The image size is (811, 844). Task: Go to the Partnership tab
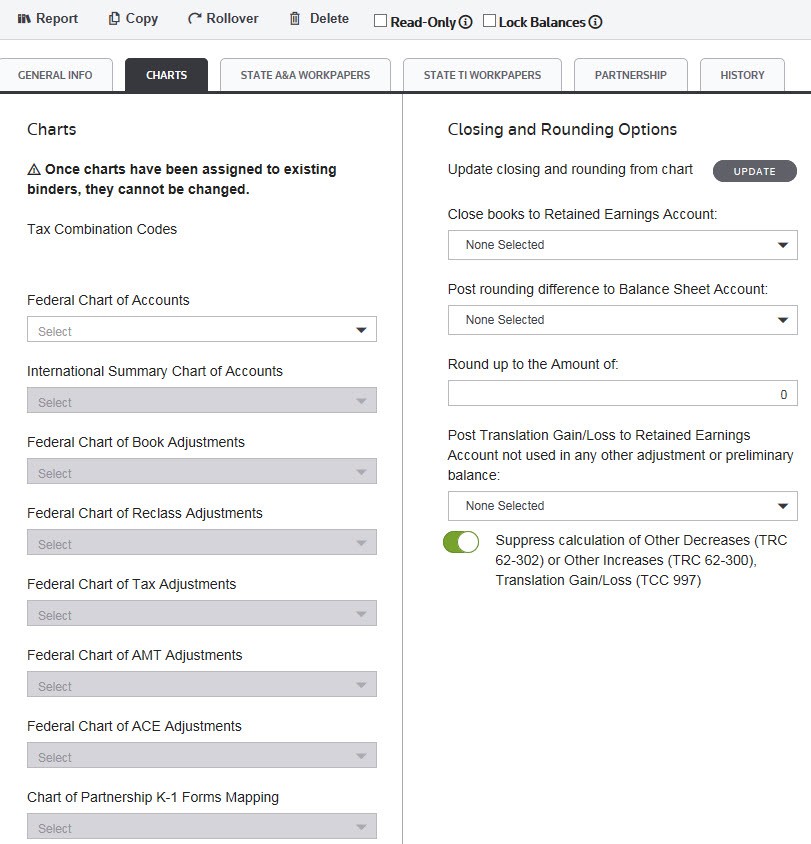click(630, 75)
